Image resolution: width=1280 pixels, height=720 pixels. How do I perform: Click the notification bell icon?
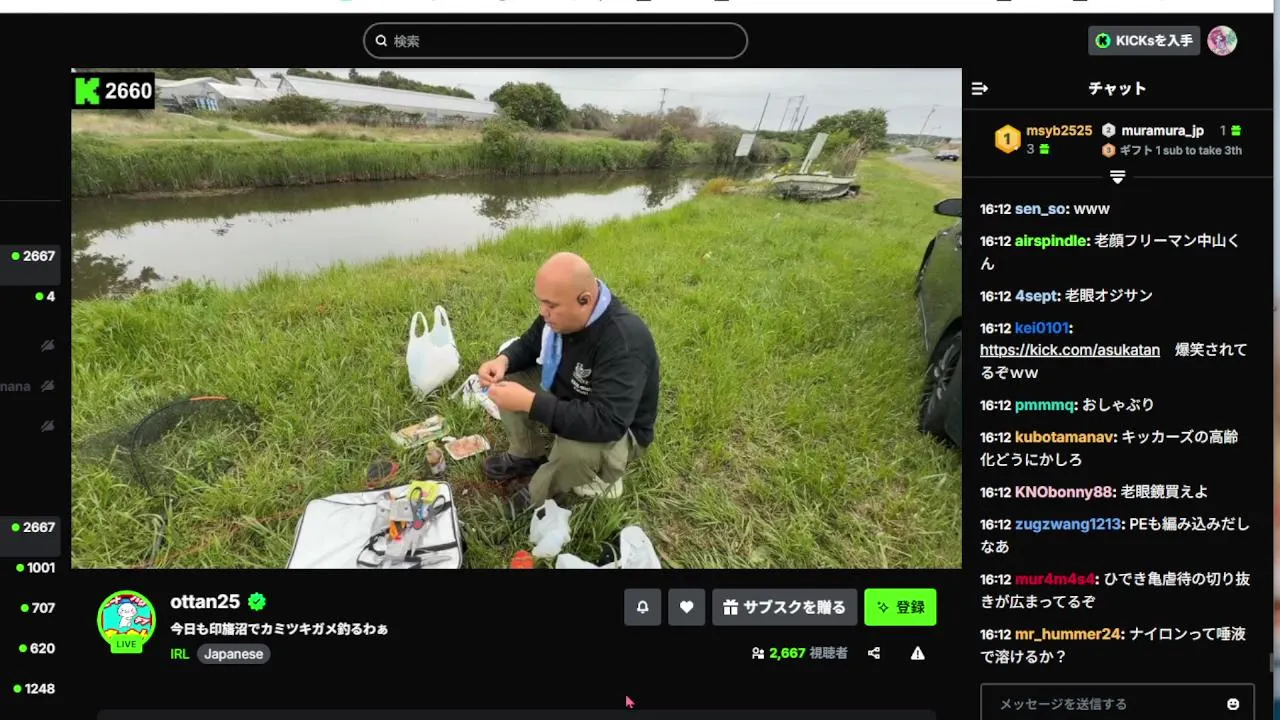[642, 607]
